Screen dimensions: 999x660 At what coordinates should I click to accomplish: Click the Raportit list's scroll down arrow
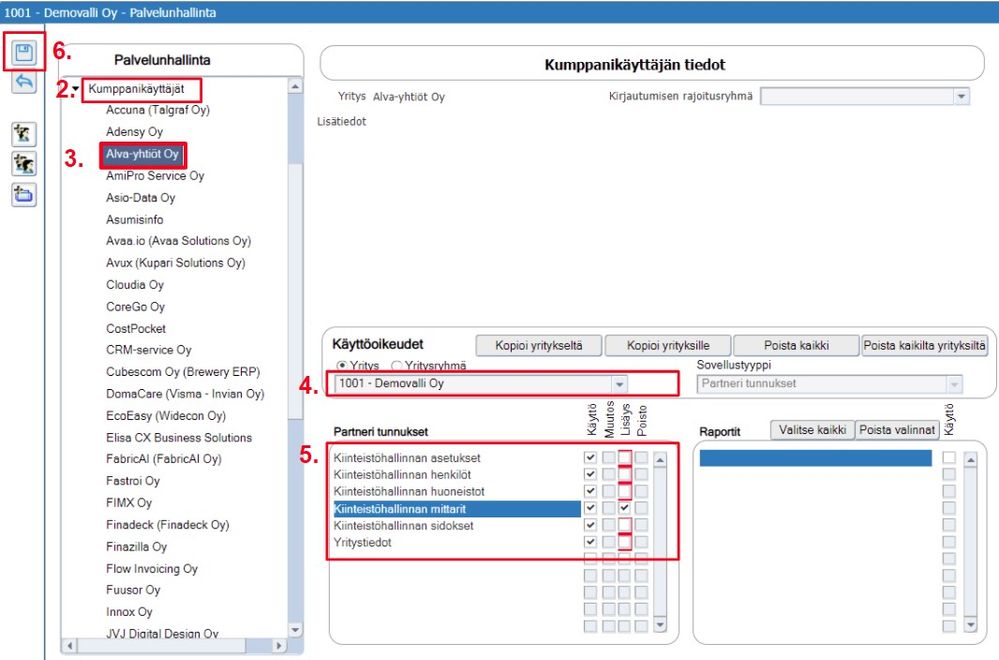tap(970, 624)
